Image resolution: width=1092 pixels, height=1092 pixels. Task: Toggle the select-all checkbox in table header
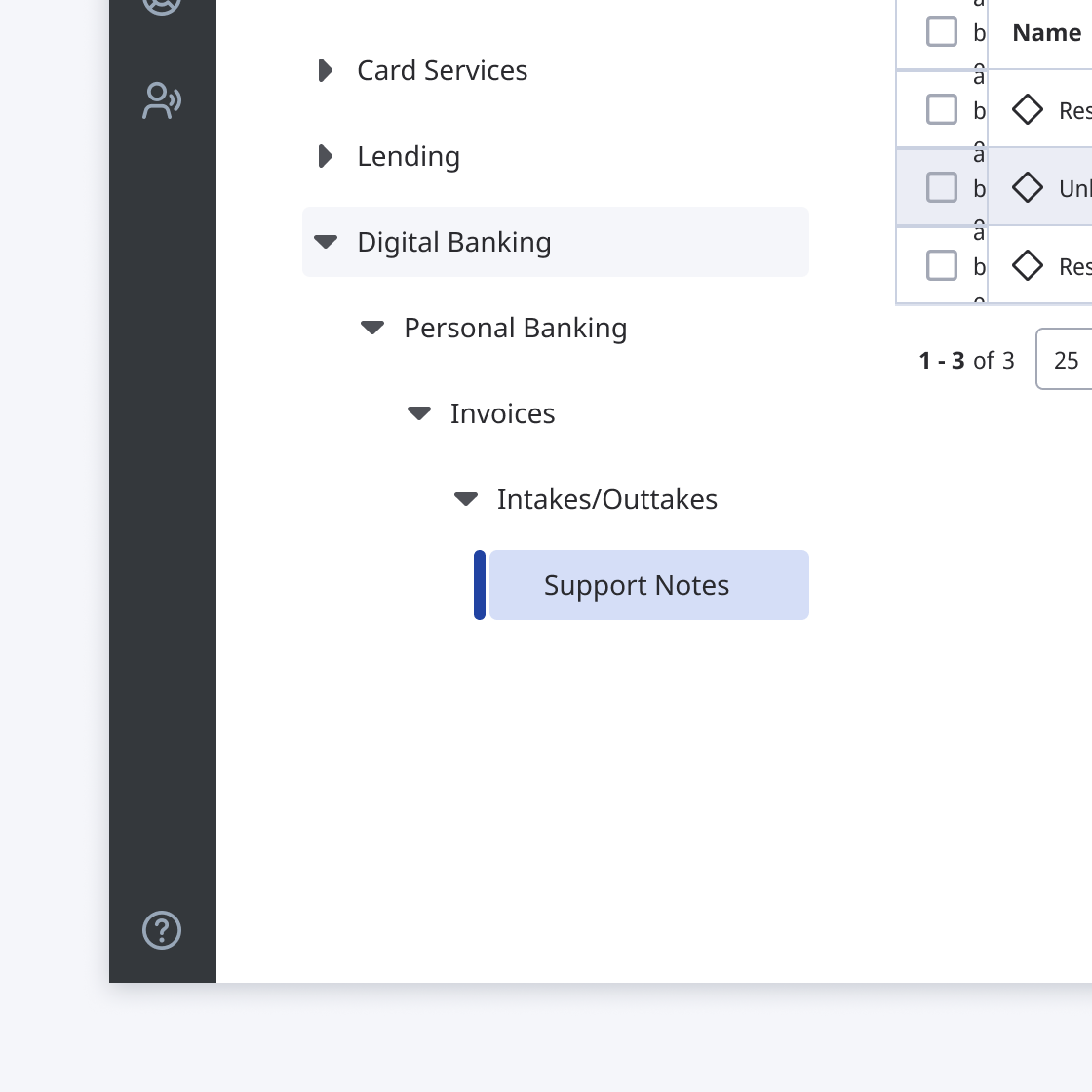(942, 31)
